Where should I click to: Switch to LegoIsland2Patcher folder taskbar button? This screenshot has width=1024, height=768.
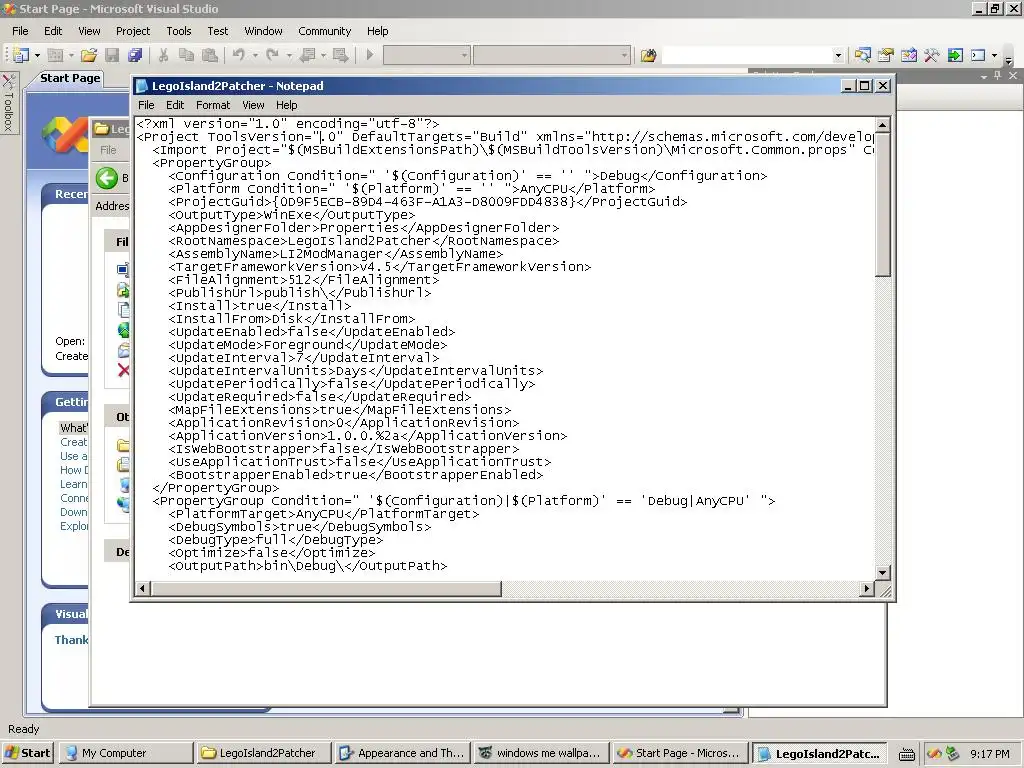264,753
